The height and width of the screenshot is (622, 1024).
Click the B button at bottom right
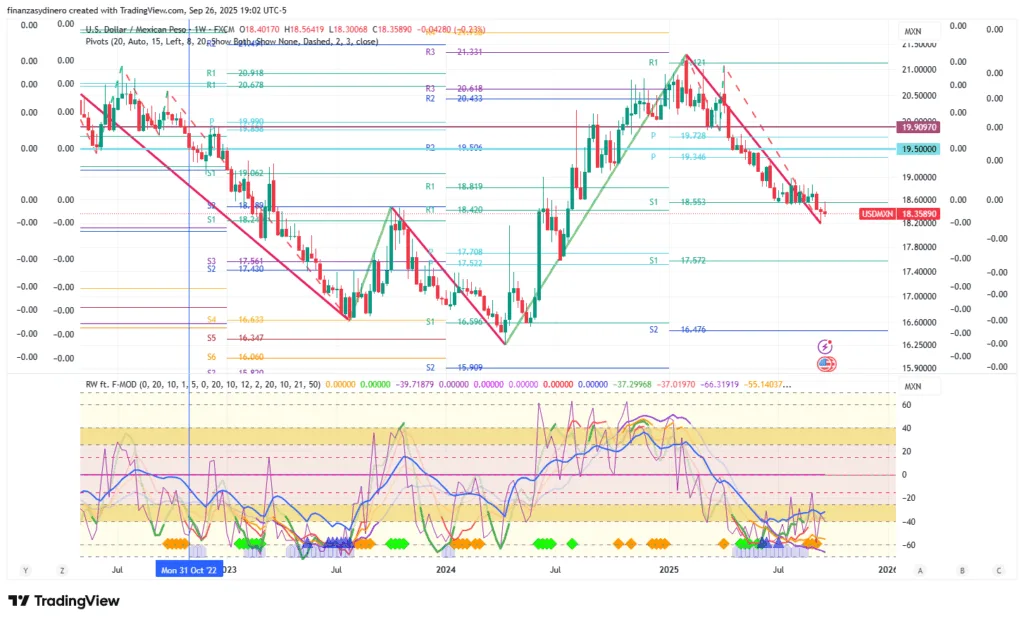pyautogui.click(x=961, y=570)
